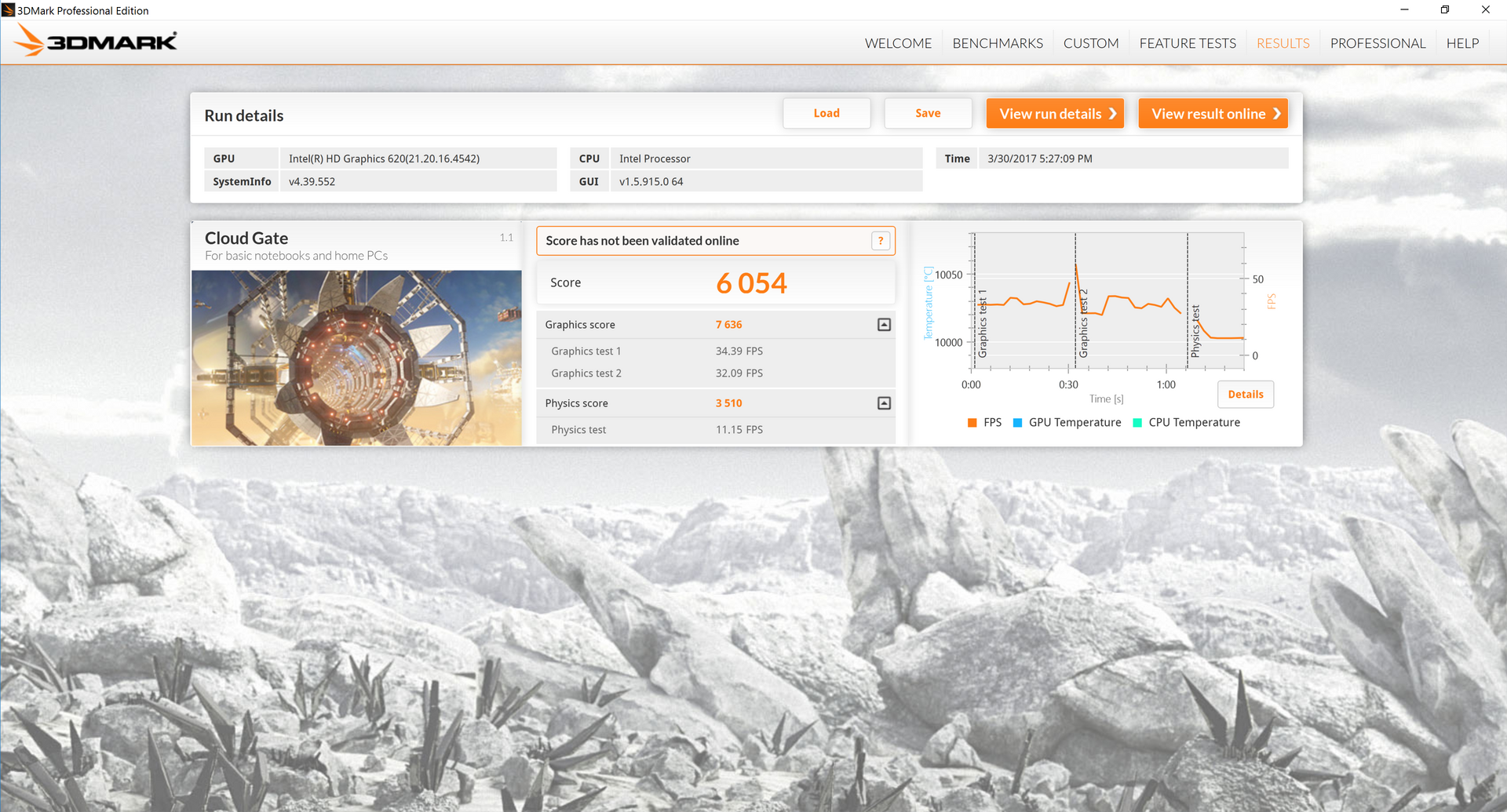This screenshot has height=812, width=1507.
Task: Click the Graphics score value 7 636
Action: pyautogui.click(x=728, y=325)
